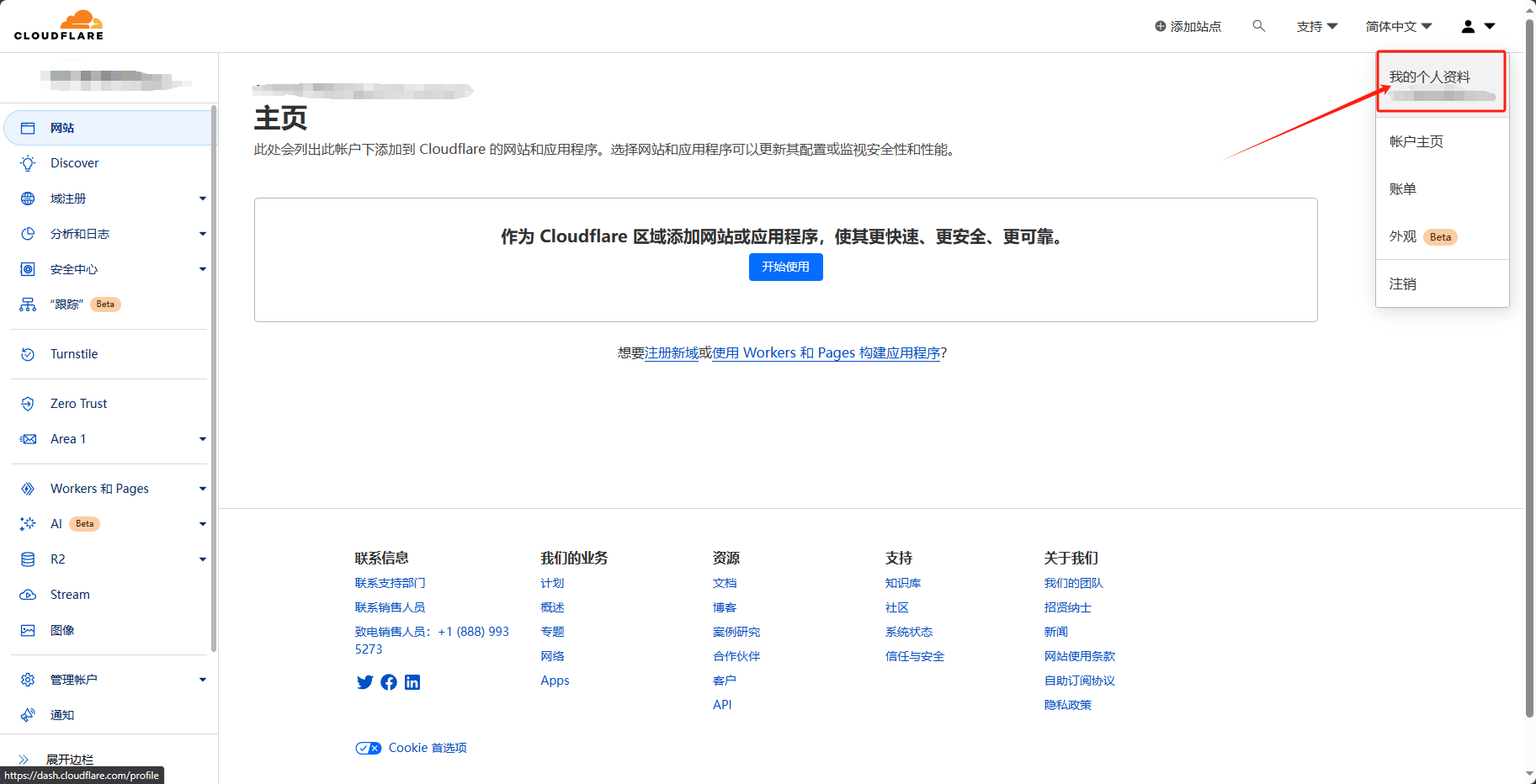Open the 系统状态 footer link
1536x784 pixels.
(909, 632)
